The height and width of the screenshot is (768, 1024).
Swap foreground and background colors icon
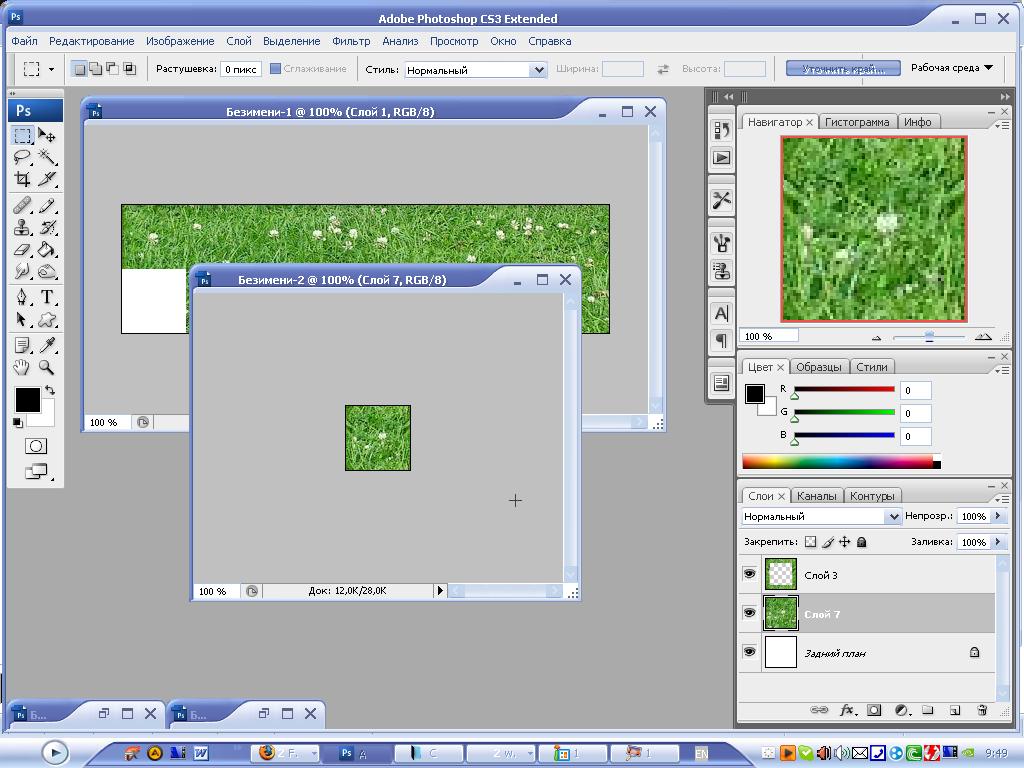(x=50, y=390)
